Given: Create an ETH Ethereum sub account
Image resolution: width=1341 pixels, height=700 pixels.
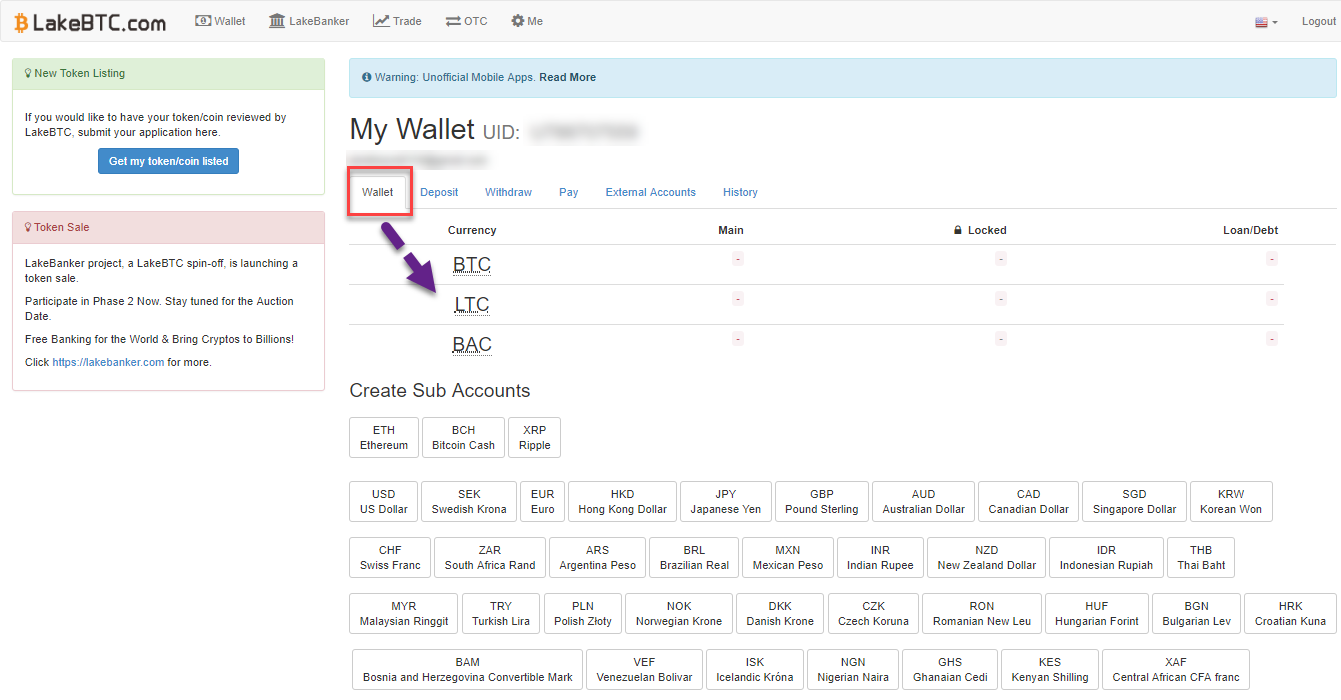Looking at the screenshot, I should [384, 438].
